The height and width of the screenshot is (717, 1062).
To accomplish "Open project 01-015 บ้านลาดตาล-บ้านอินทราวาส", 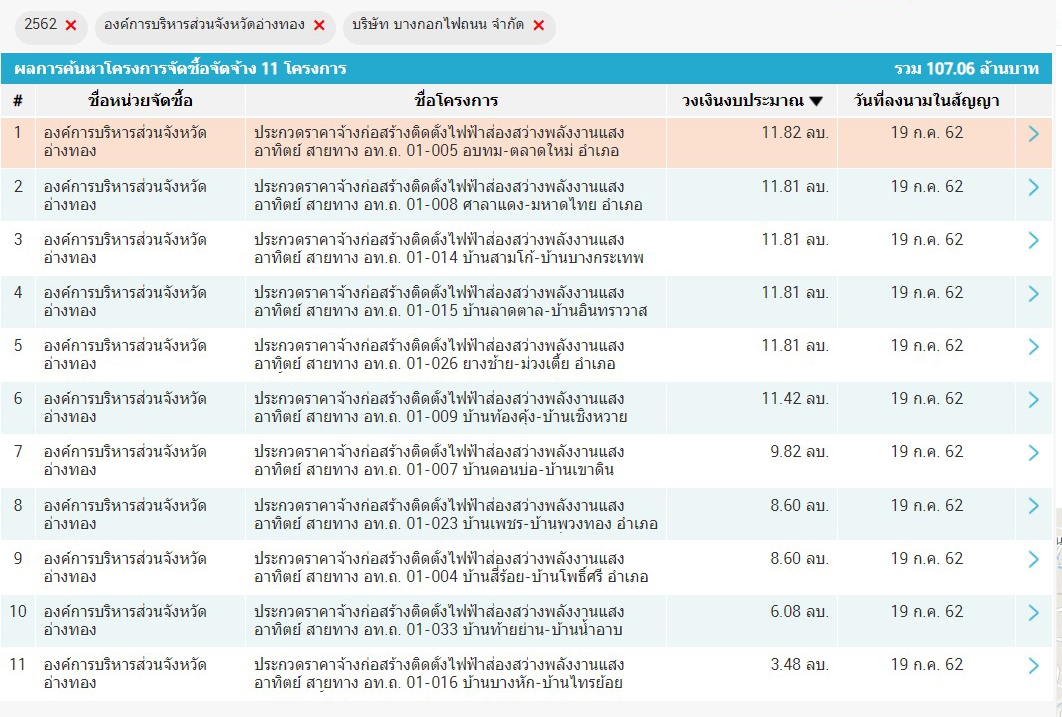I will (450, 302).
